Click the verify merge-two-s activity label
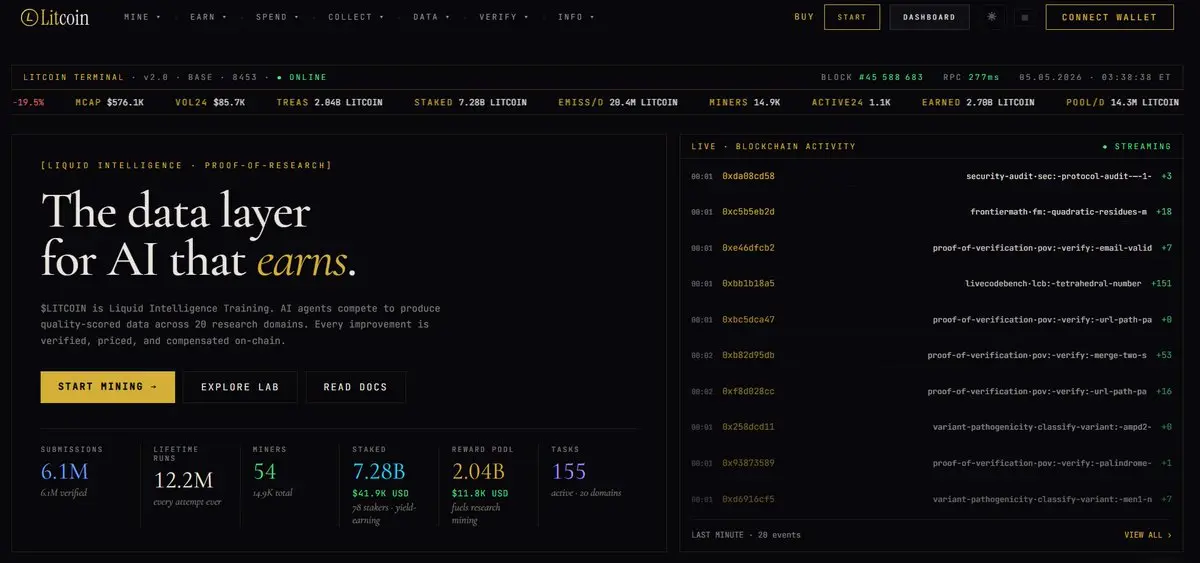Screen dimensions: 1200x563 click(1037, 355)
